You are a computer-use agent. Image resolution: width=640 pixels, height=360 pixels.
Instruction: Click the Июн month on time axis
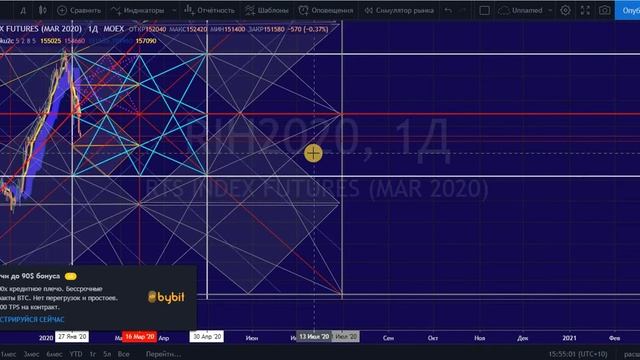(252, 338)
